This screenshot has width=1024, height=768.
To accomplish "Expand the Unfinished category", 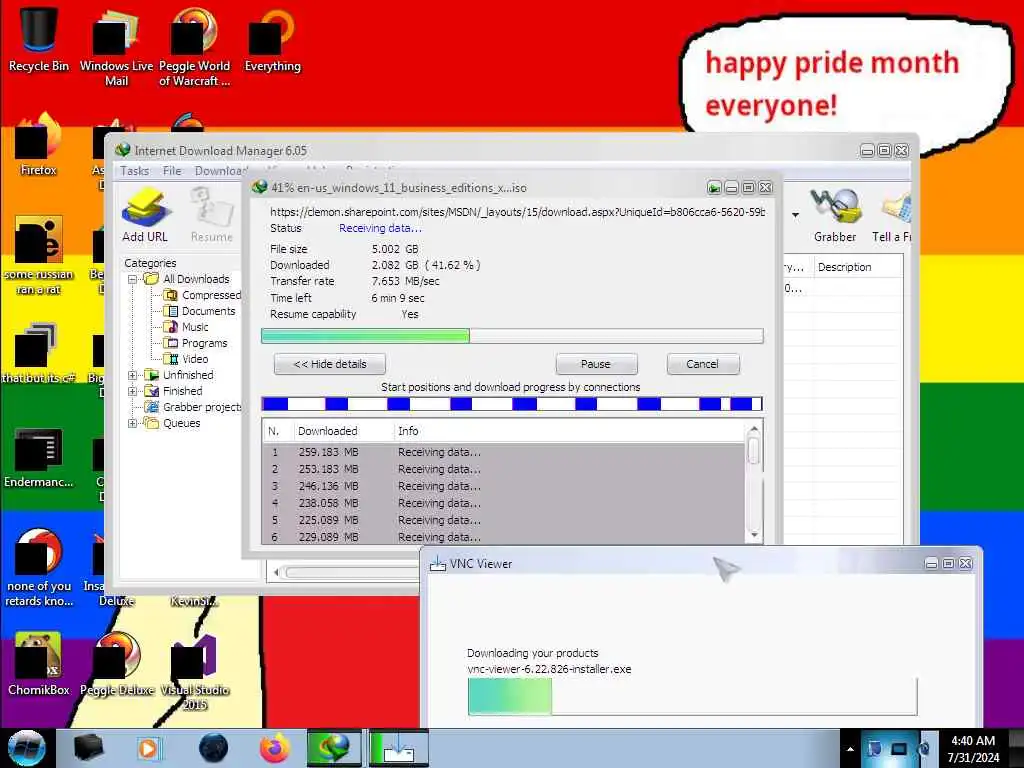I will coord(133,375).
